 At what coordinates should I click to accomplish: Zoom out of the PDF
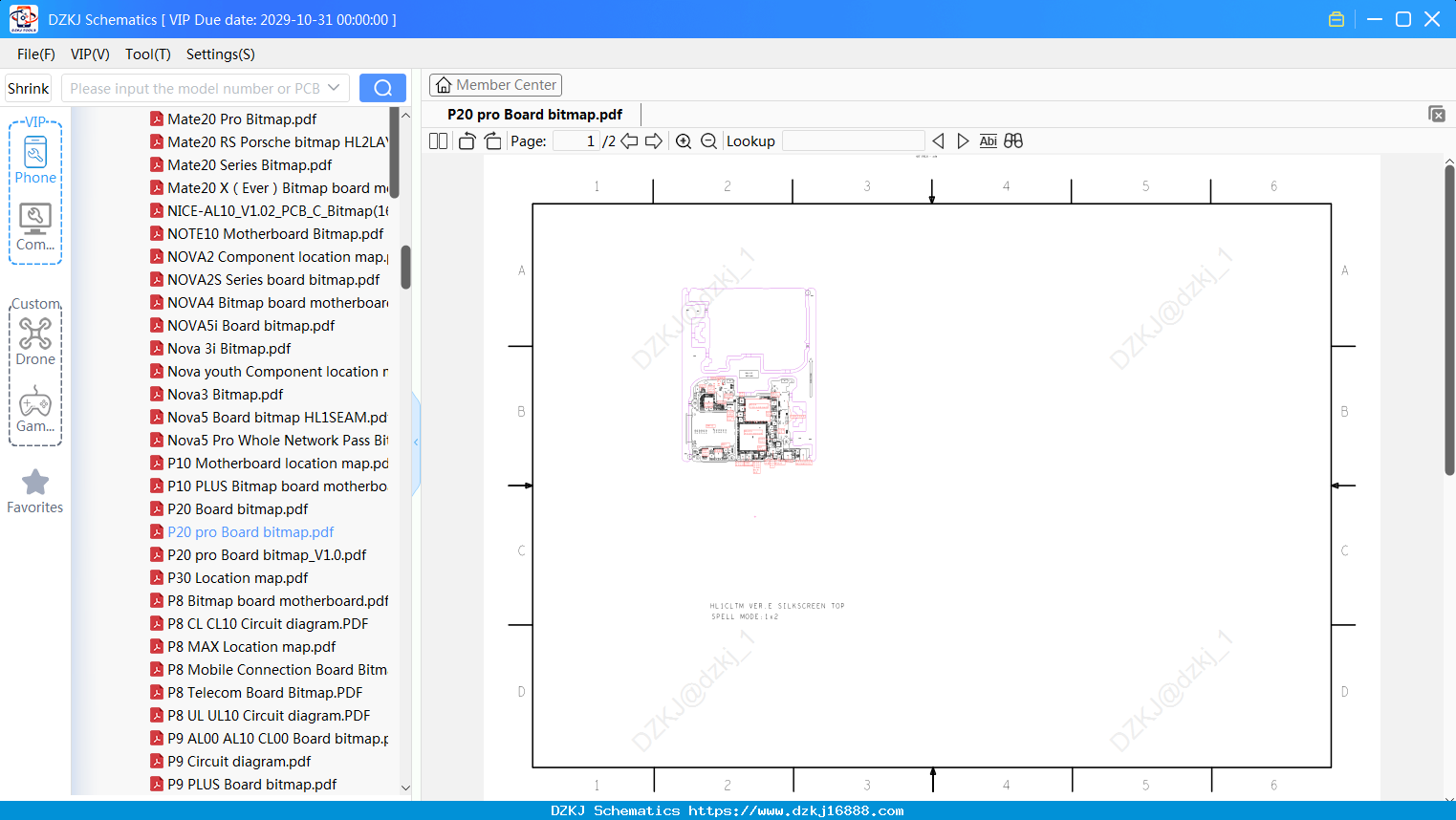(708, 141)
